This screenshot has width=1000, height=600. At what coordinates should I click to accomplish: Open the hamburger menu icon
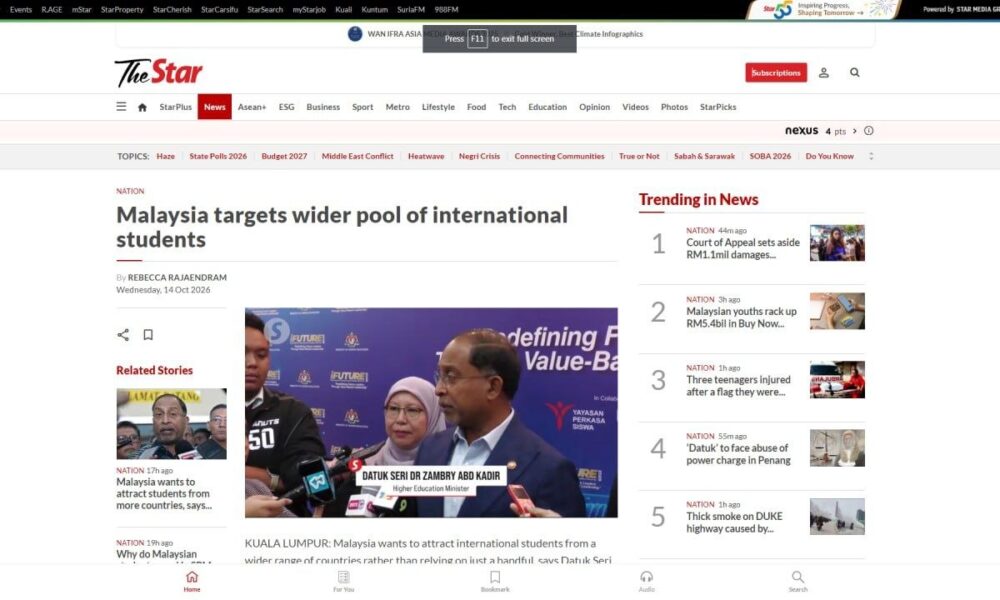click(121, 106)
